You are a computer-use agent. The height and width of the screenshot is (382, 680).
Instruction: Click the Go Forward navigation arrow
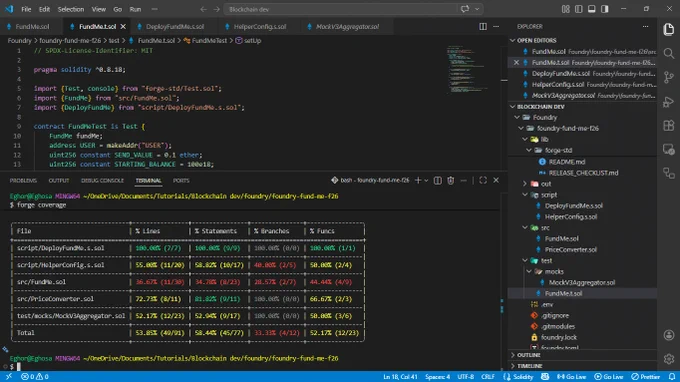tap(216, 9)
